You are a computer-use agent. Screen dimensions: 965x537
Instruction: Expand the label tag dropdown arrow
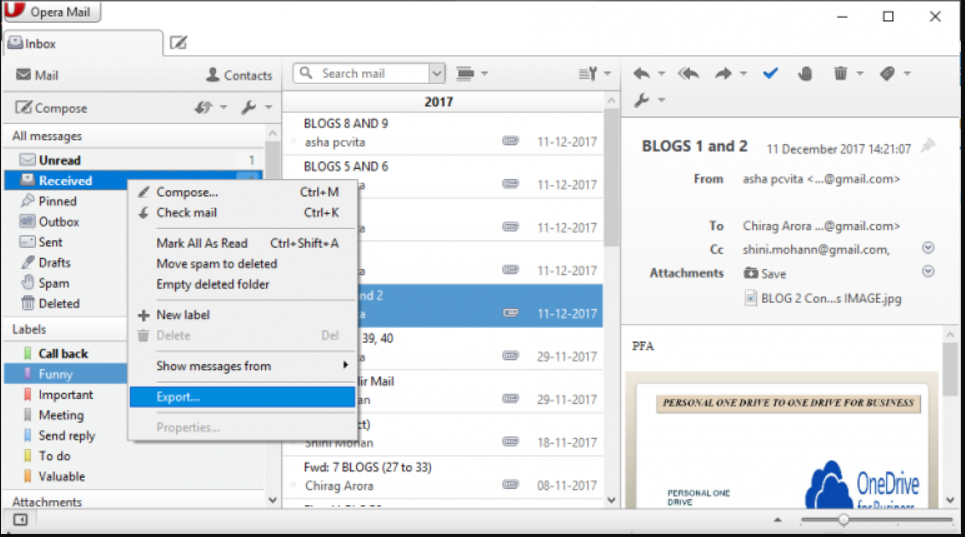click(907, 74)
